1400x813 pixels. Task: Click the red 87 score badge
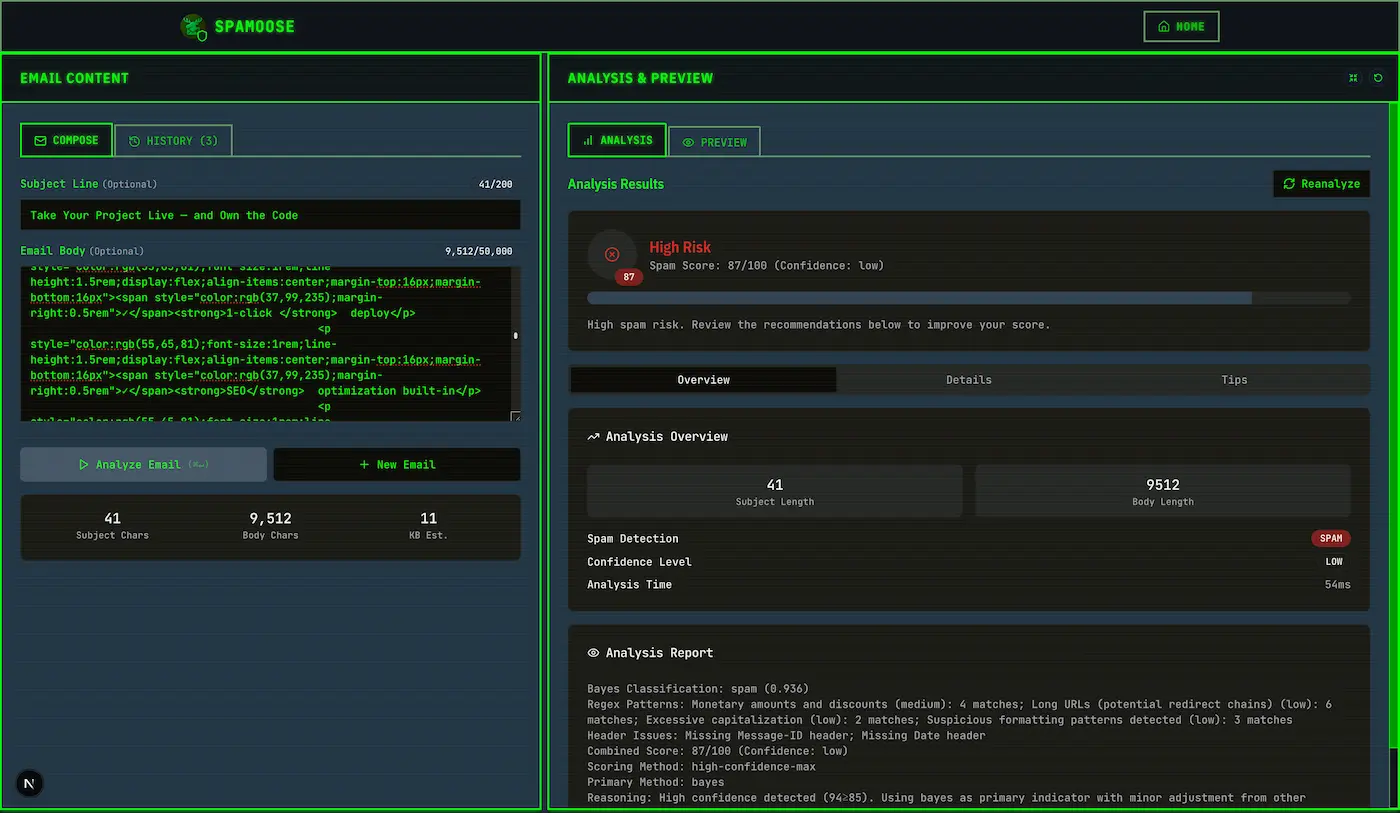point(629,277)
